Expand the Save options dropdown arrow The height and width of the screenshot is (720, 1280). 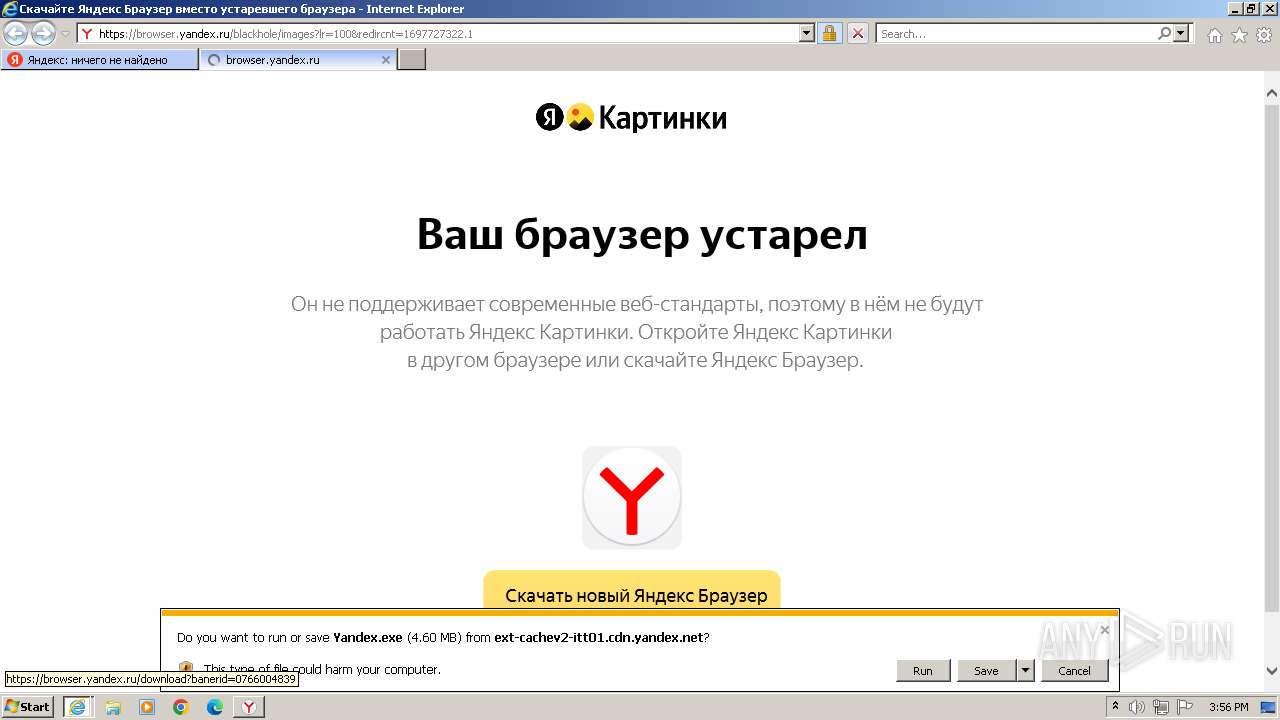(1025, 670)
